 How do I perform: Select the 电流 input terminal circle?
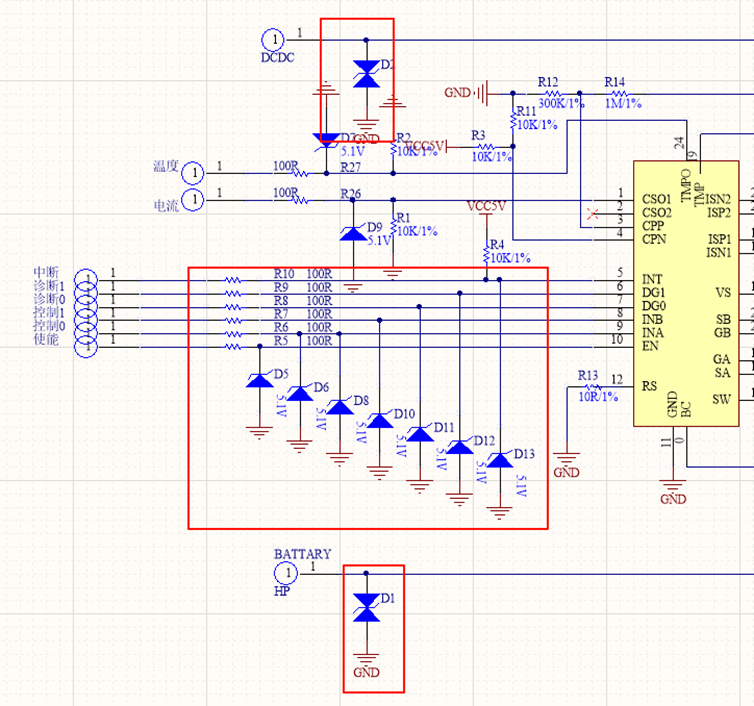[193, 200]
